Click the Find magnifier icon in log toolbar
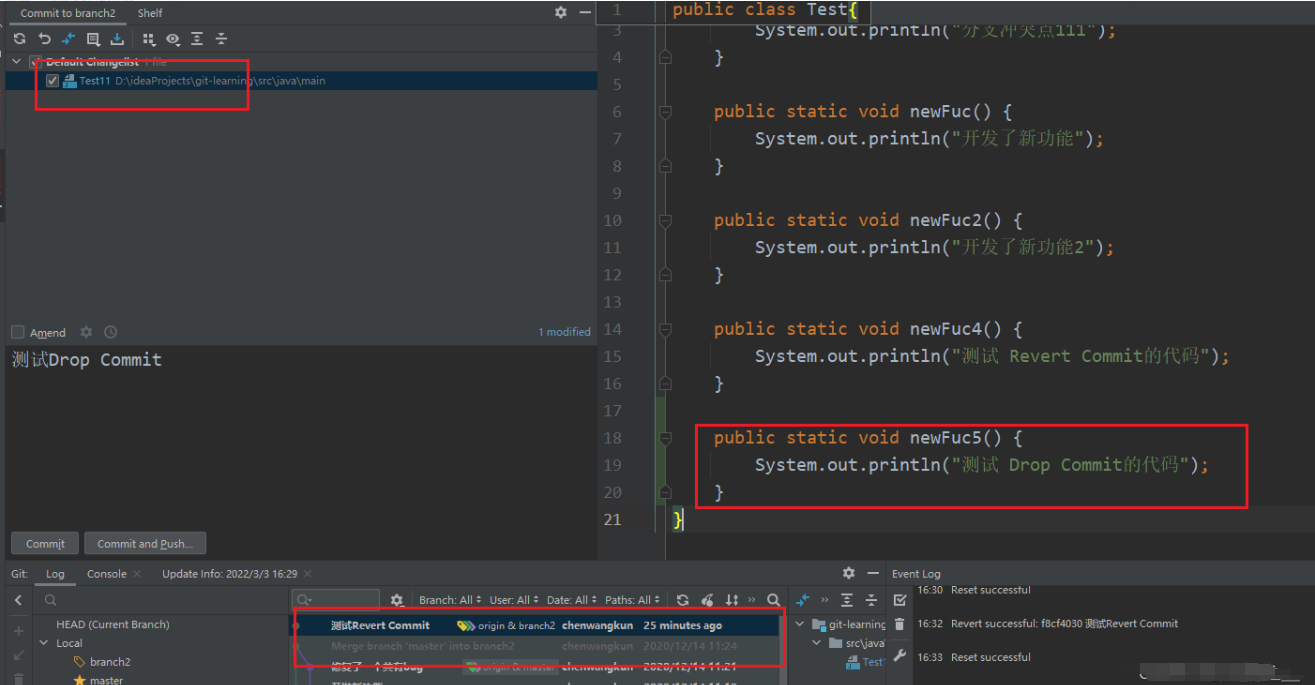Viewport: 1315px width, 685px height. [773, 600]
